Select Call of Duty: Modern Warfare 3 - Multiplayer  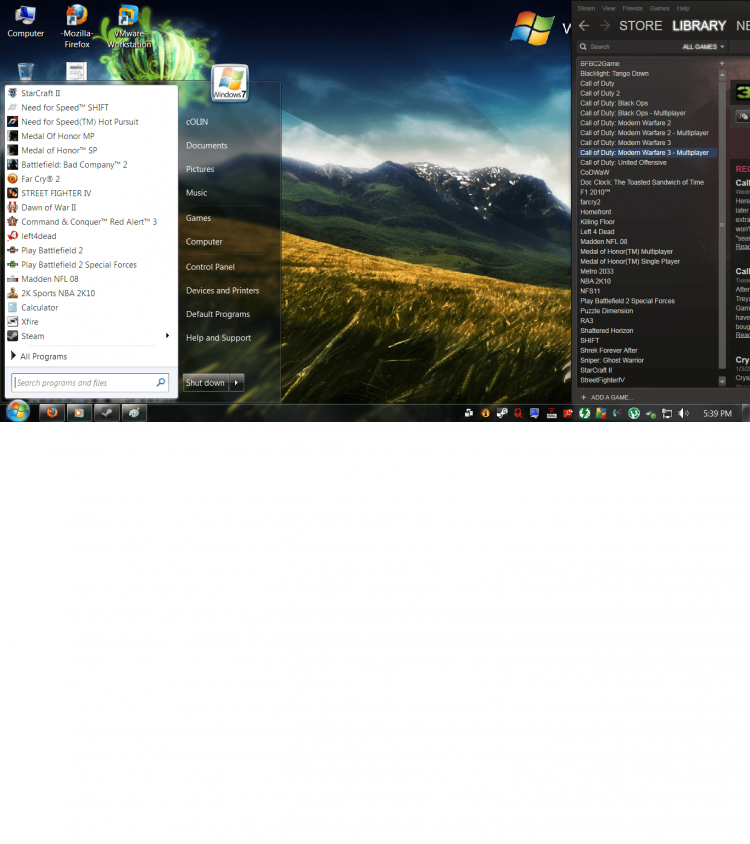coord(647,153)
